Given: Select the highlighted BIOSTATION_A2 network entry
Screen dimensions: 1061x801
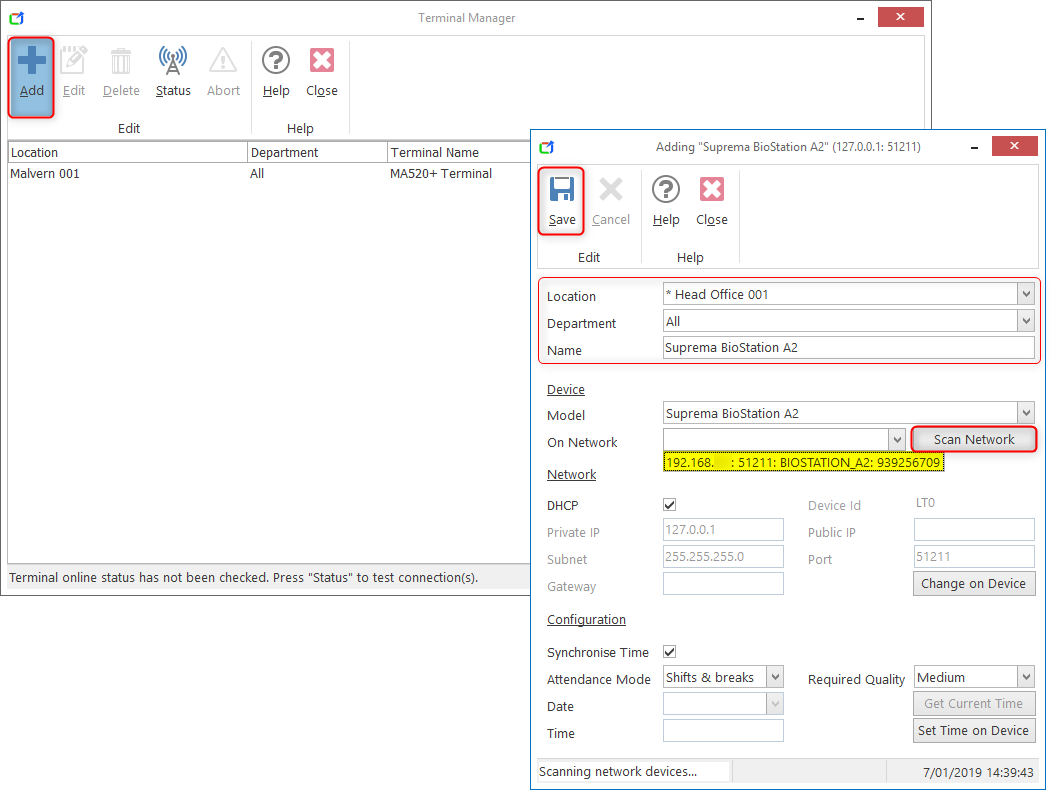Looking at the screenshot, I should coord(803,463).
